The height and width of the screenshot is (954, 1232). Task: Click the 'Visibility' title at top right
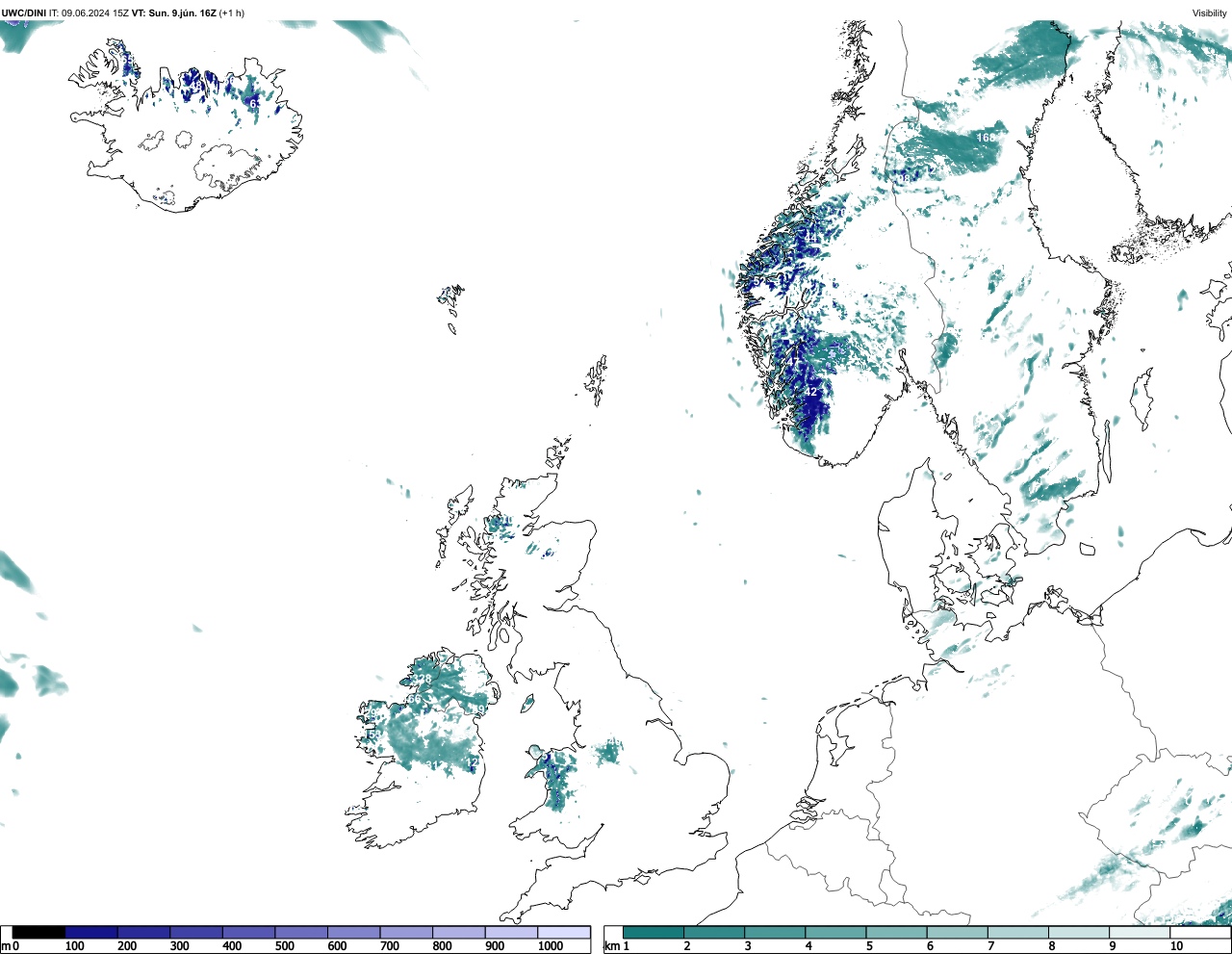click(1209, 13)
